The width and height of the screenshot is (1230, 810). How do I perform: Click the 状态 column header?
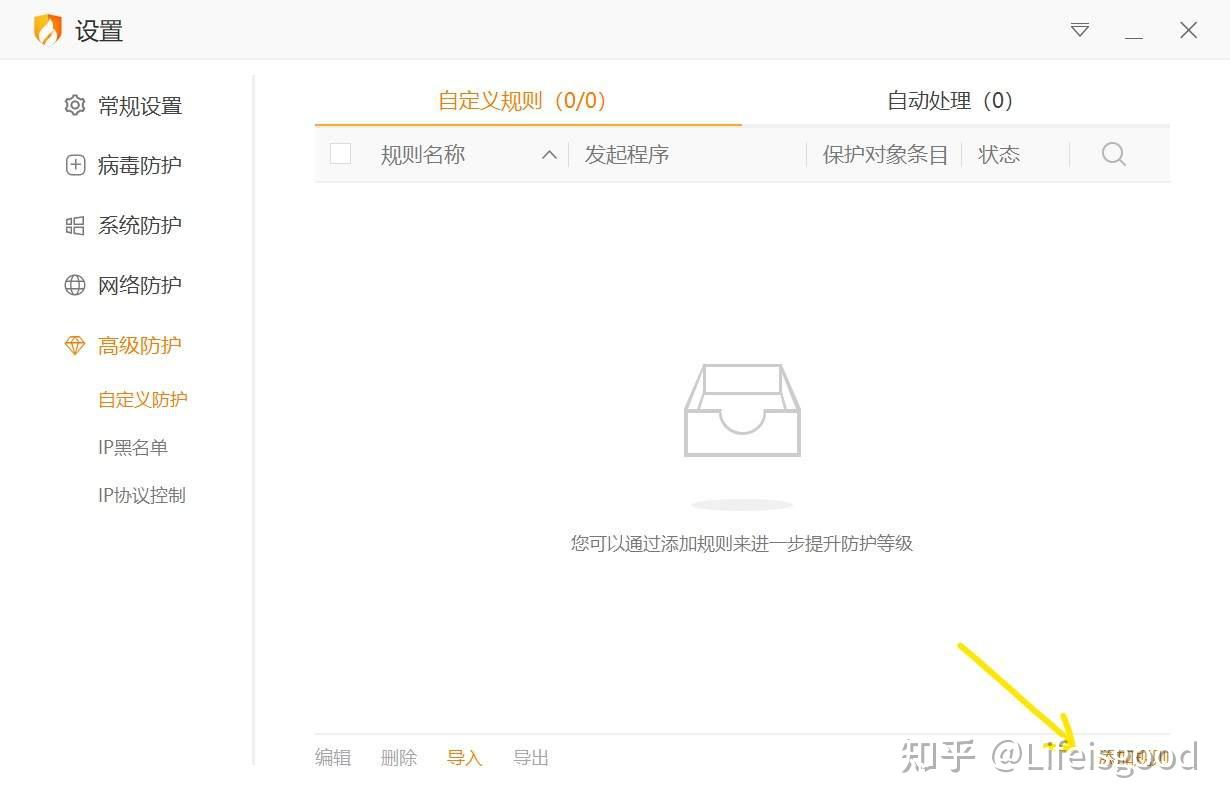(999, 155)
